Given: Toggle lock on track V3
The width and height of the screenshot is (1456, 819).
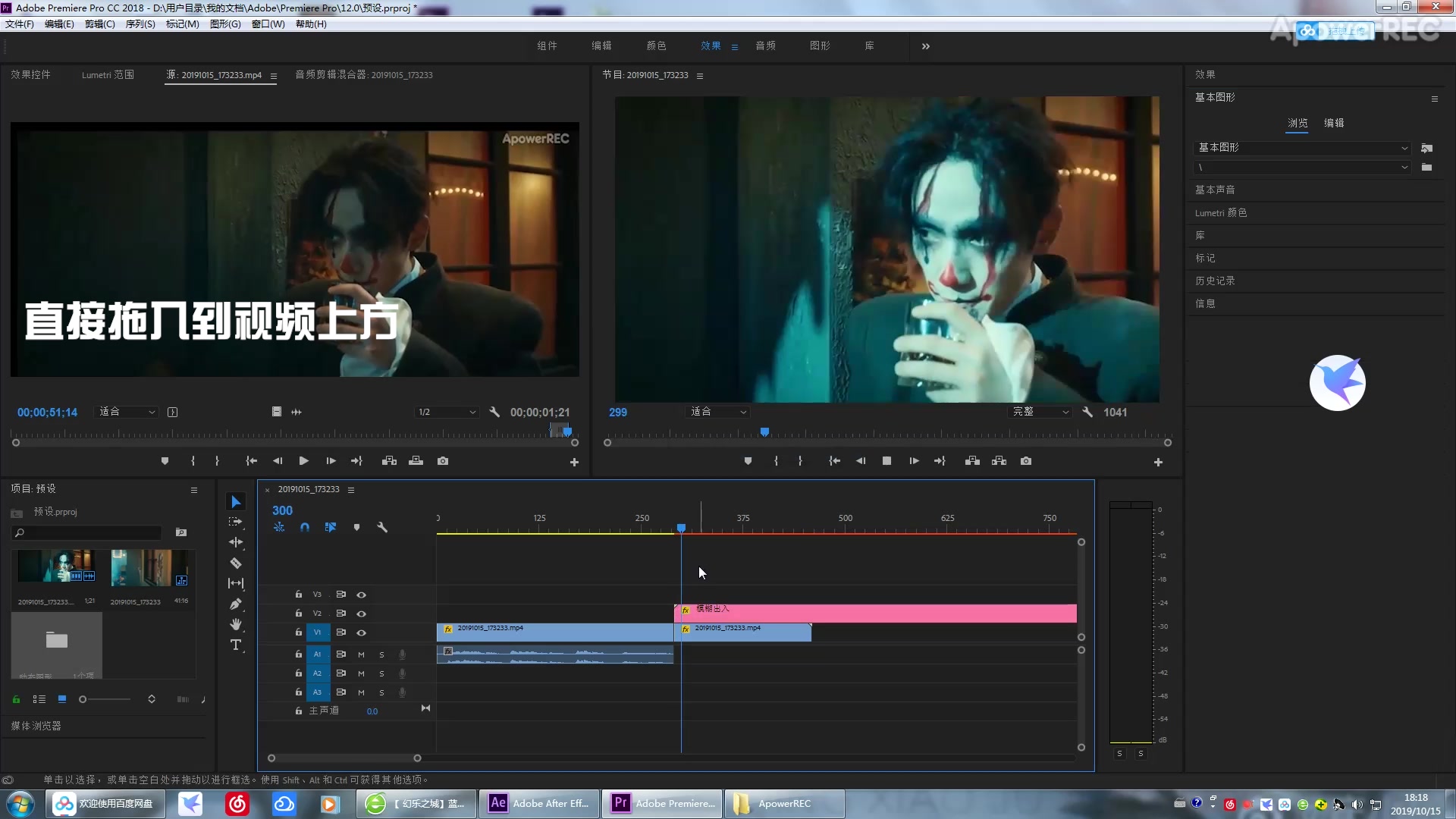Looking at the screenshot, I should click(x=299, y=595).
